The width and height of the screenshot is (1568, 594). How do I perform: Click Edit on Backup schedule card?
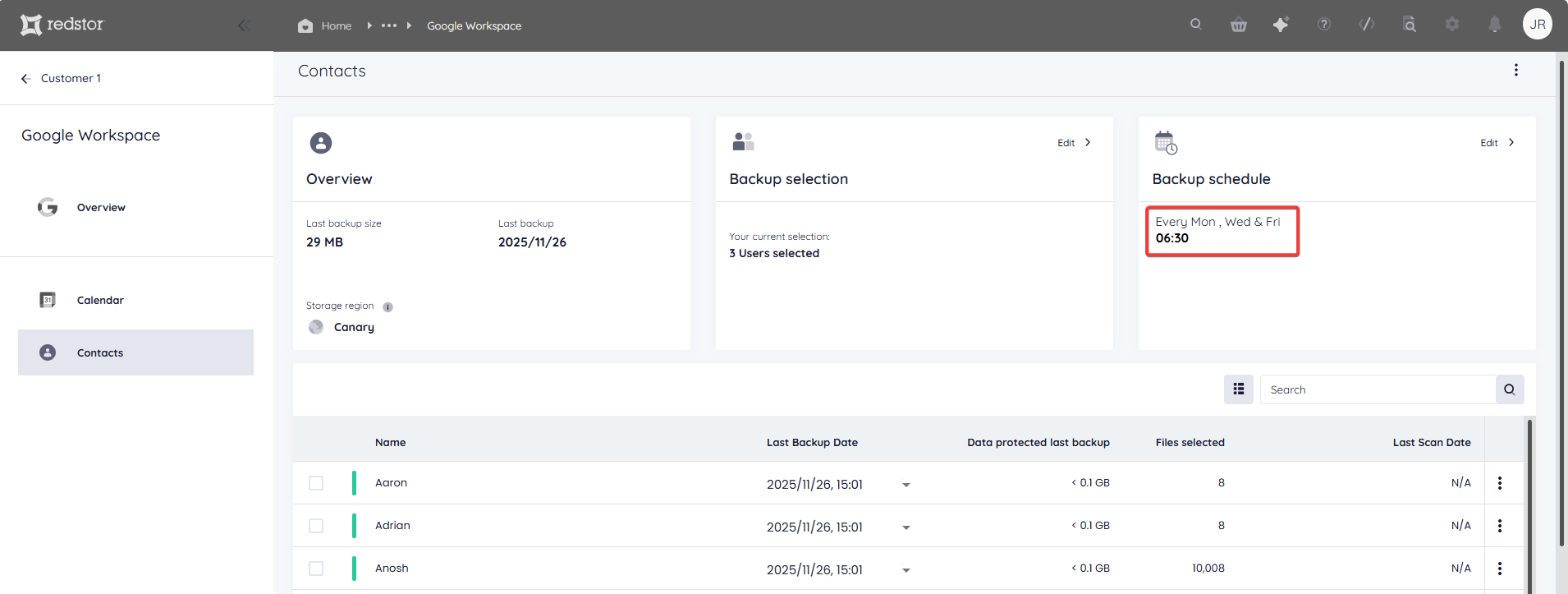1489,143
